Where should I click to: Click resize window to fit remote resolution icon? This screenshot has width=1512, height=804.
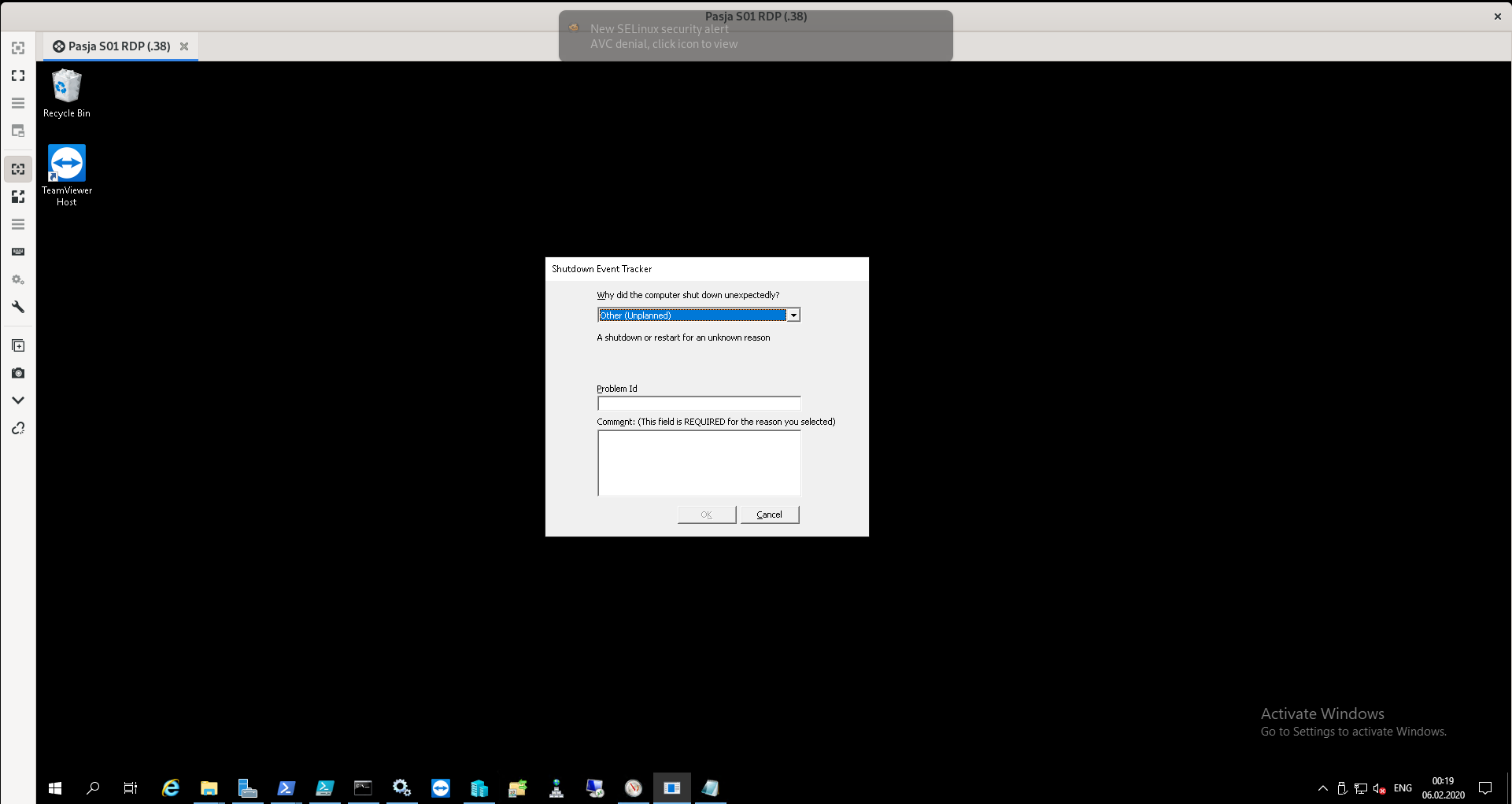(18, 48)
